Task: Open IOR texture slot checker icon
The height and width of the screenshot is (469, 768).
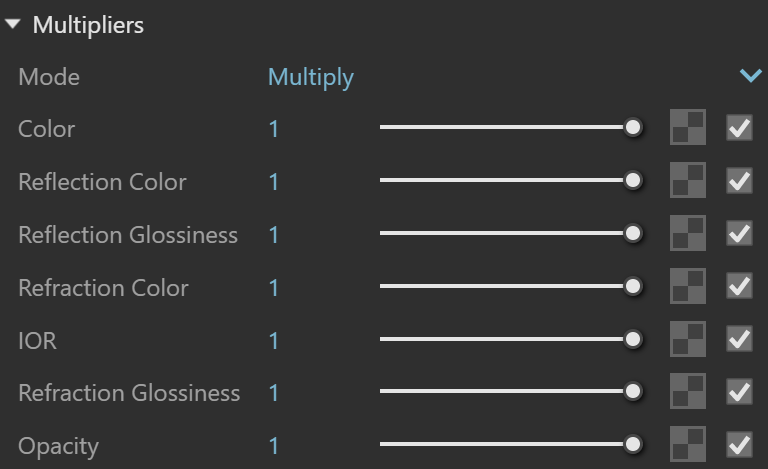Action: [x=688, y=339]
